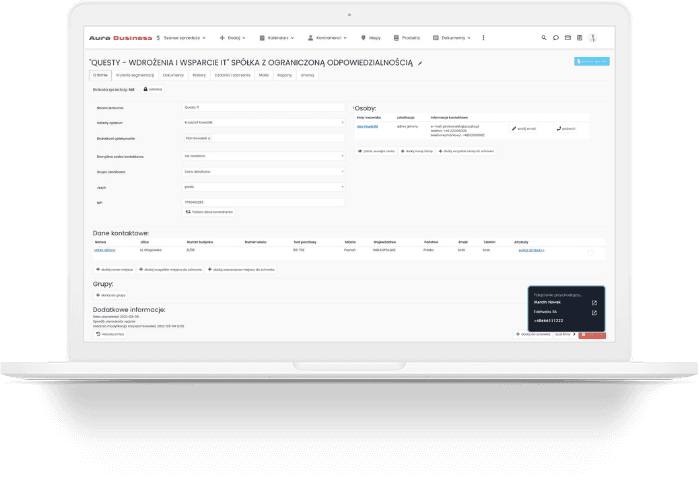The height and width of the screenshot is (482, 699).
Task: Click the lock button near Blokada sprzedaży
Action: pyautogui.click(x=152, y=90)
